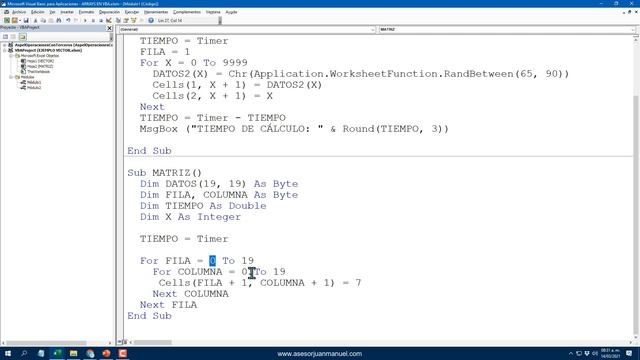Collapse the VBAProject tree node
Image resolution: width=640 pixels, height=360 pixels.
(x=4, y=50)
